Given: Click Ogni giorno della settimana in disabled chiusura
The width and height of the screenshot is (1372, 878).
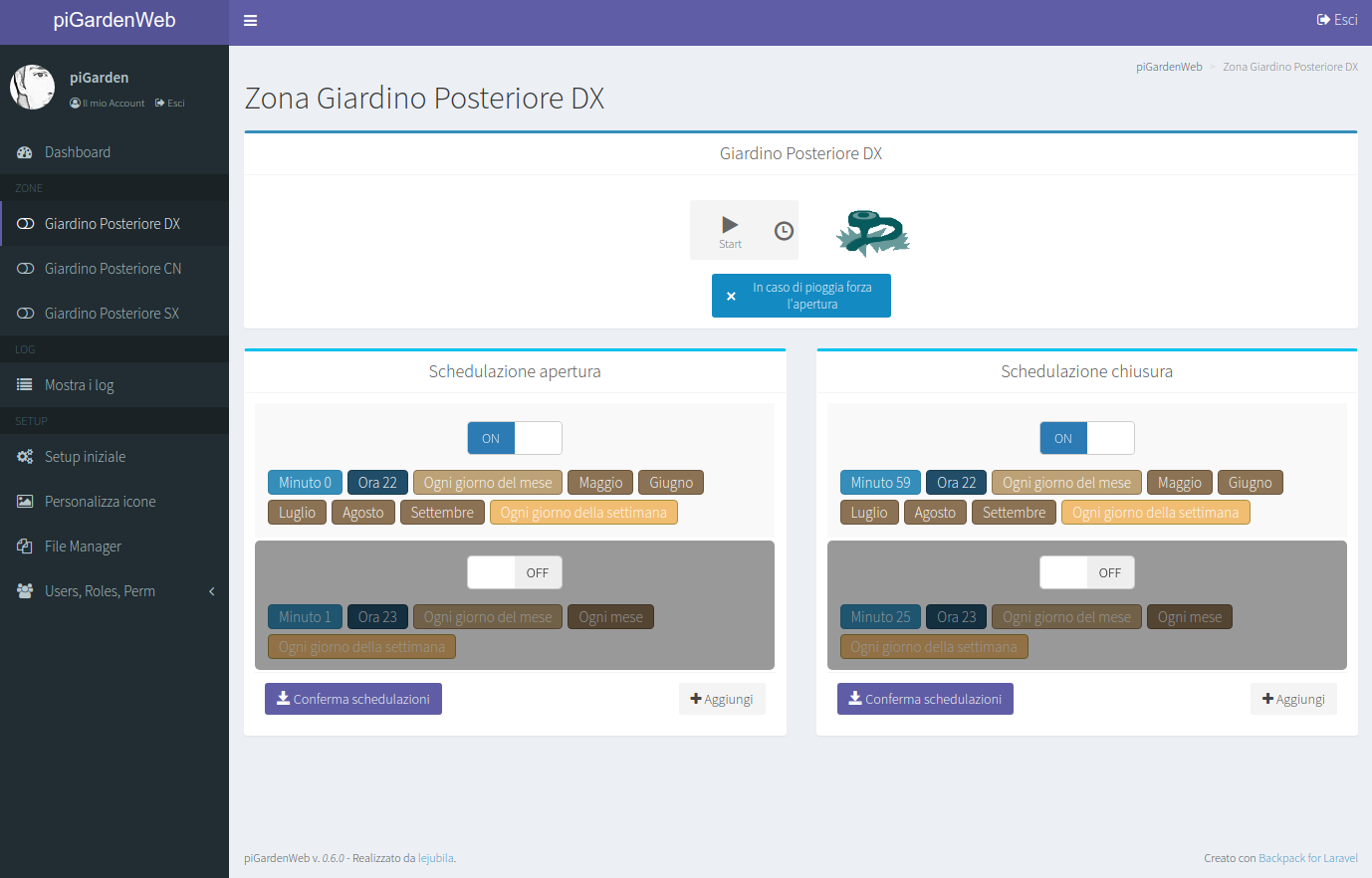Looking at the screenshot, I should 934,647.
